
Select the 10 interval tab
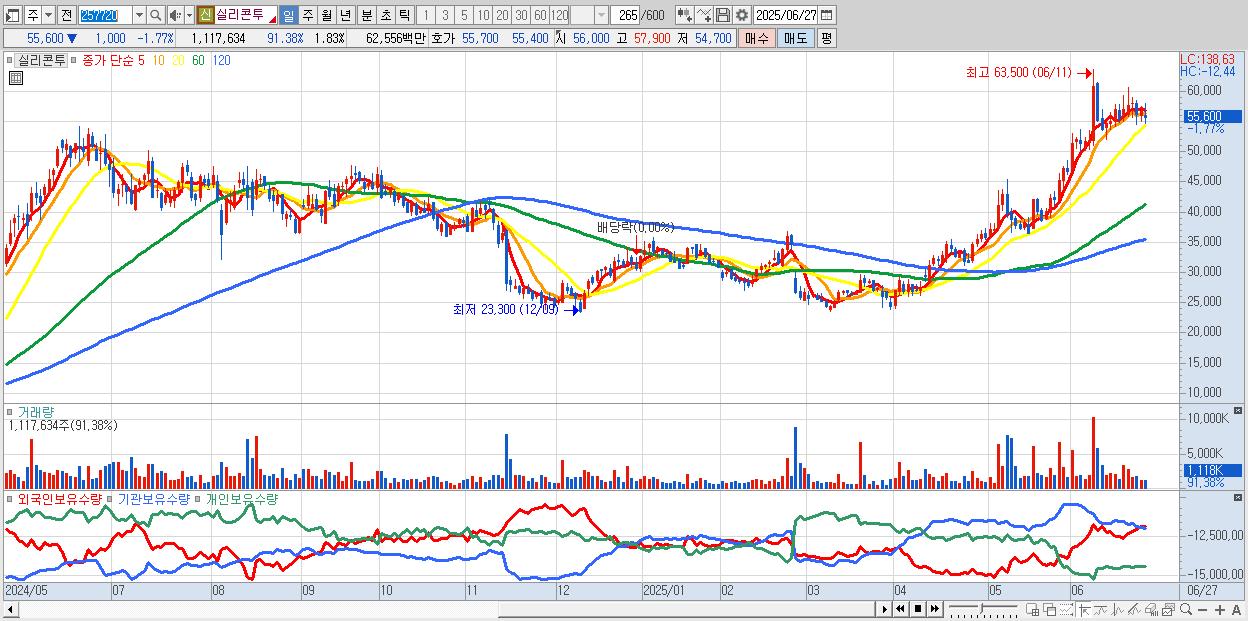click(483, 15)
